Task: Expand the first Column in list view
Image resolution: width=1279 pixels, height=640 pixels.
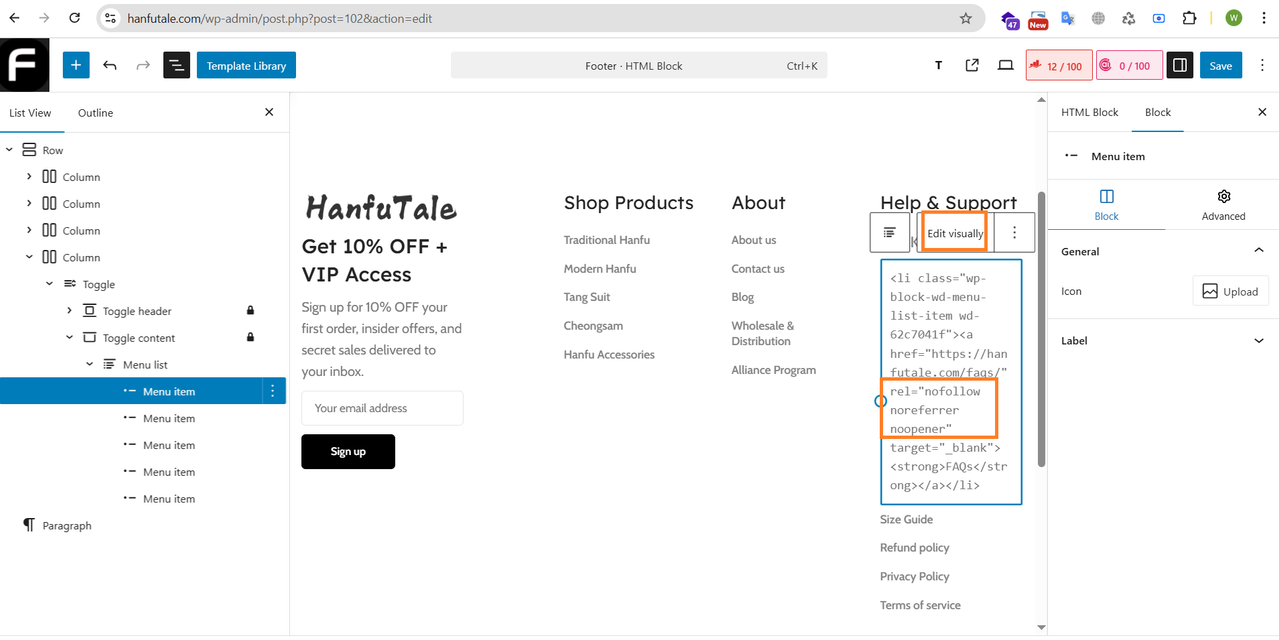Action: click(29, 177)
